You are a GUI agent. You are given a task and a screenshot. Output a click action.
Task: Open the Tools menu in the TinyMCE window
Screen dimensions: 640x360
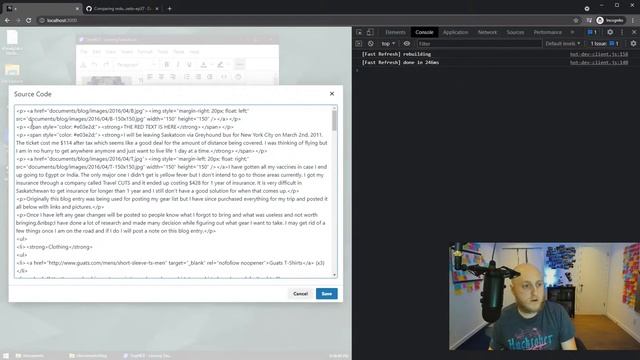[x=163, y=52]
